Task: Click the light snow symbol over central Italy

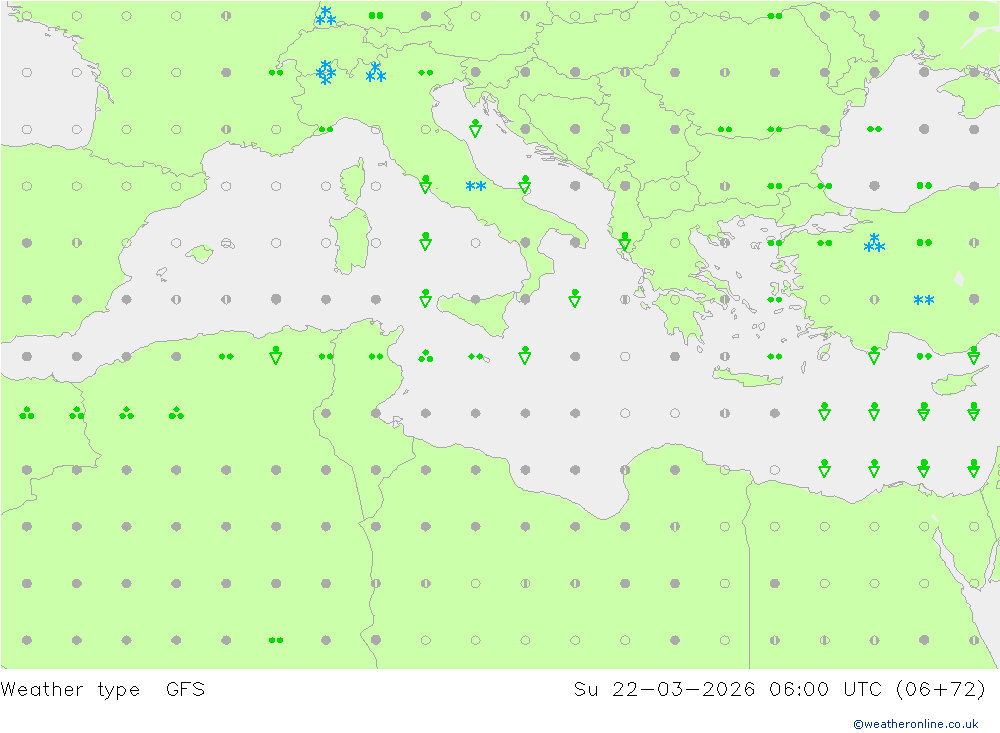Action: point(475,186)
